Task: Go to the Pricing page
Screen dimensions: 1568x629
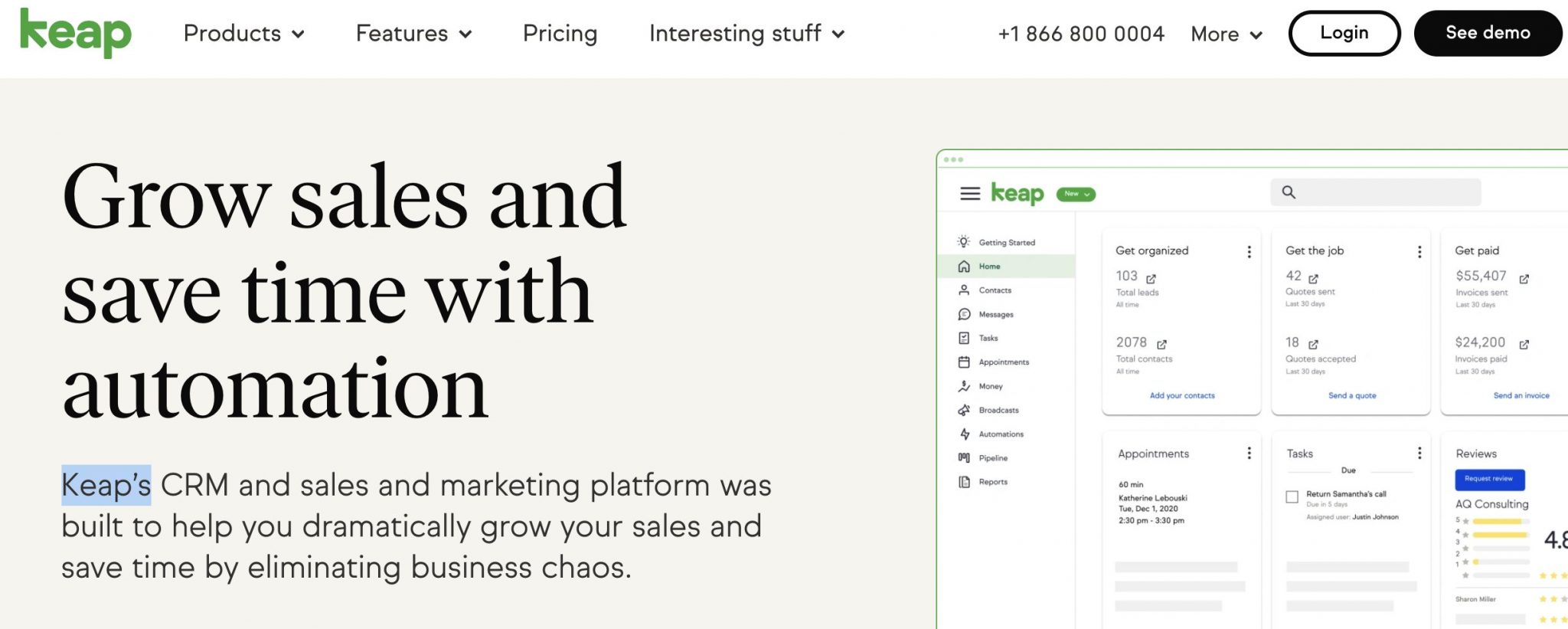Action: (560, 34)
